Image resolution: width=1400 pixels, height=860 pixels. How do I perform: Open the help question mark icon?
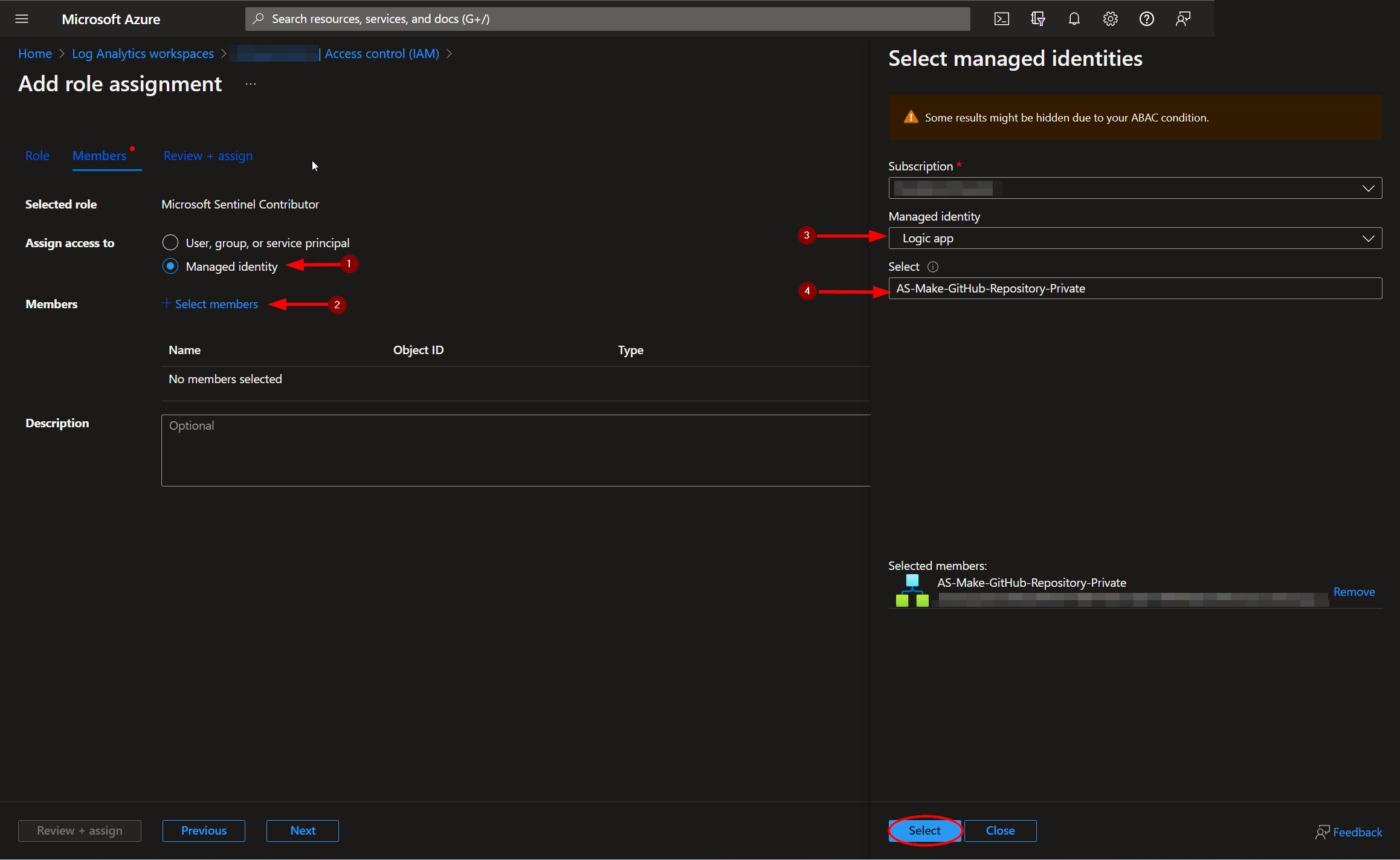(x=1146, y=19)
